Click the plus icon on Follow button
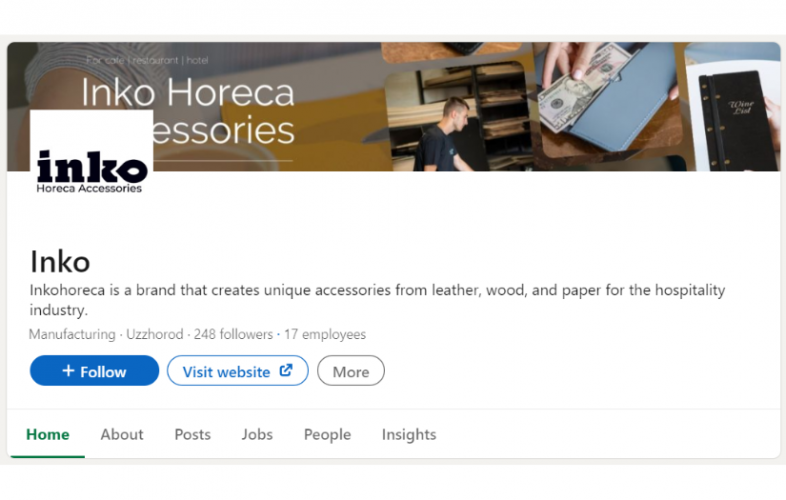Viewport: 786px width, 500px height. [x=69, y=370]
